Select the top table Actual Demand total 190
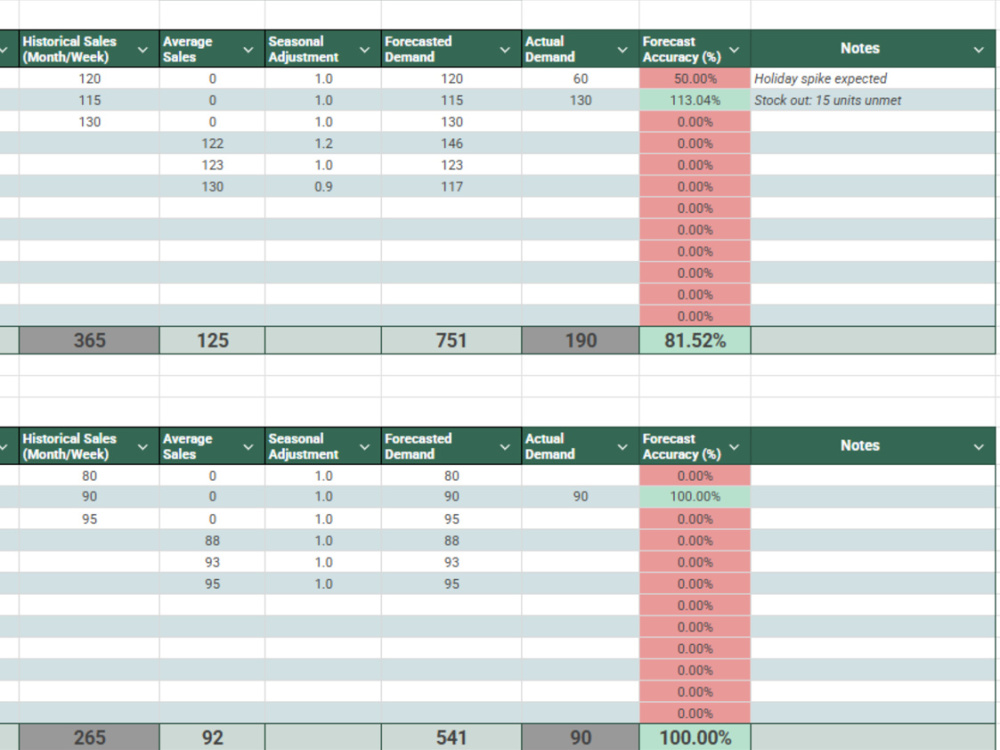Screen dimensions: 1000x750 pos(580,341)
